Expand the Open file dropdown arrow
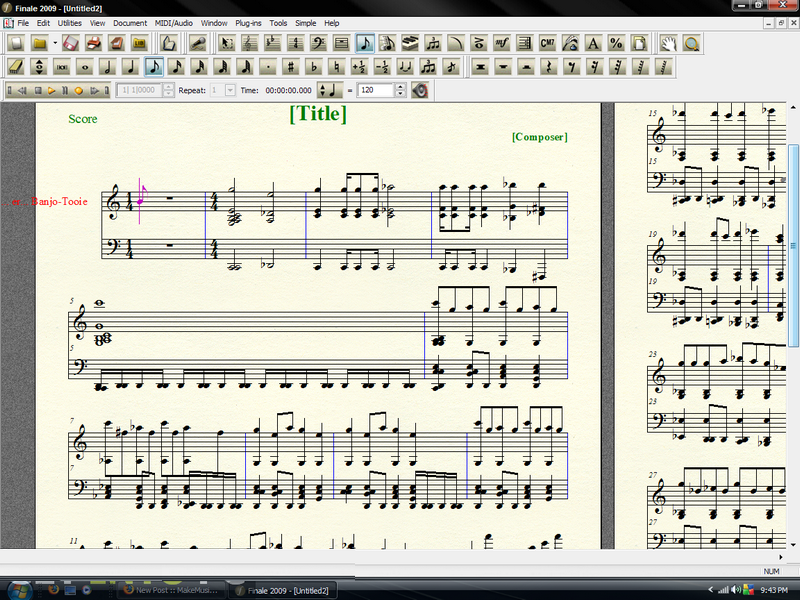Viewport: 800px width, 600px height. [x=55, y=43]
